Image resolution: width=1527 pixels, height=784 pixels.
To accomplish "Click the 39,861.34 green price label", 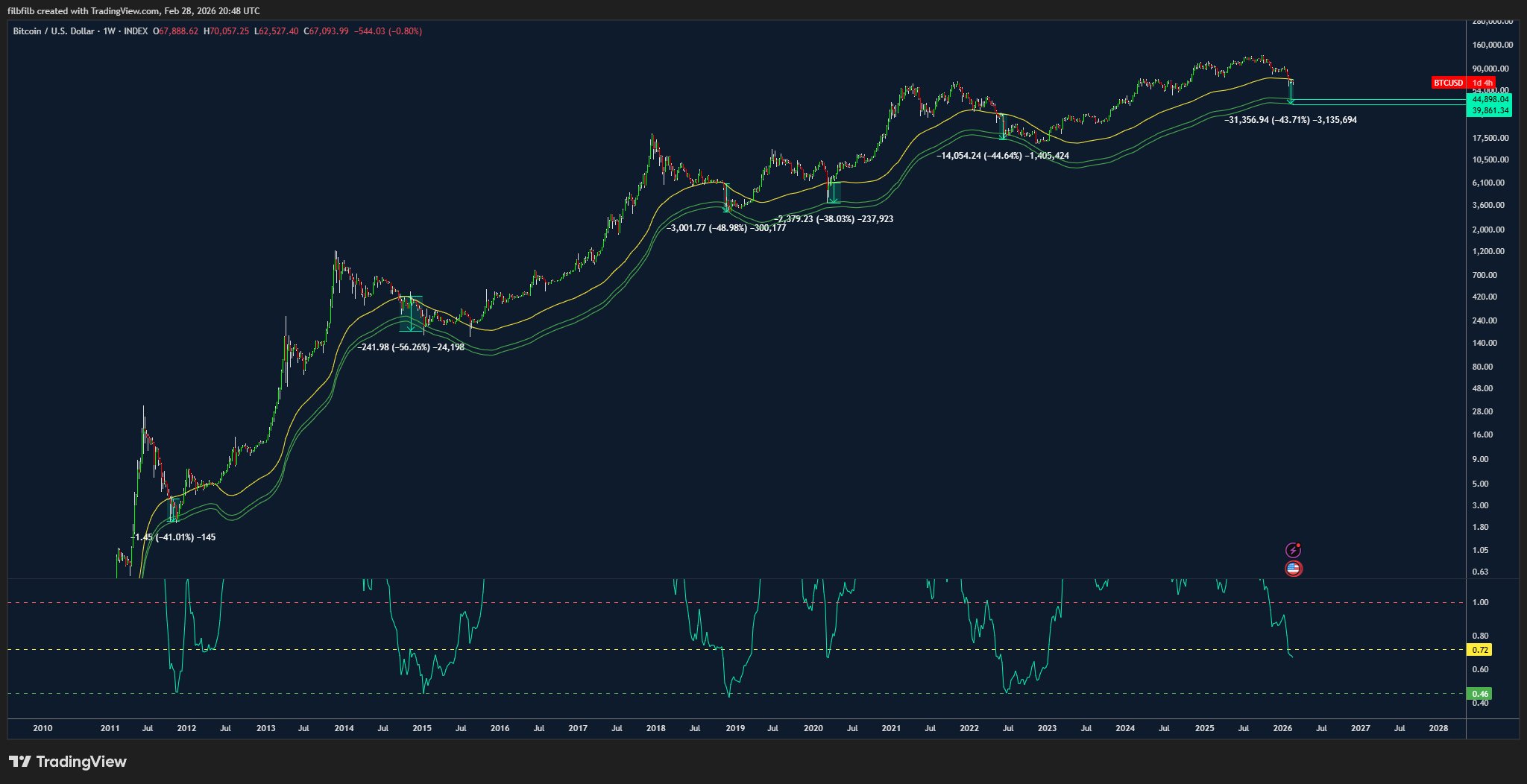I will tap(1487, 110).
